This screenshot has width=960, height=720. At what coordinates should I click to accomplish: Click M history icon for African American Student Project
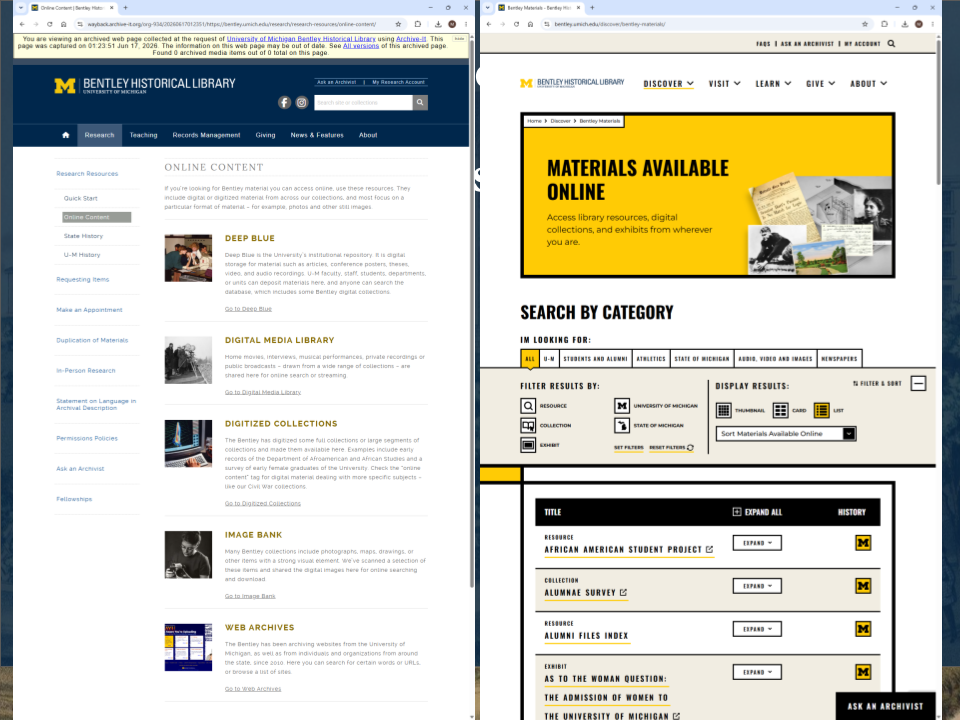(863, 543)
